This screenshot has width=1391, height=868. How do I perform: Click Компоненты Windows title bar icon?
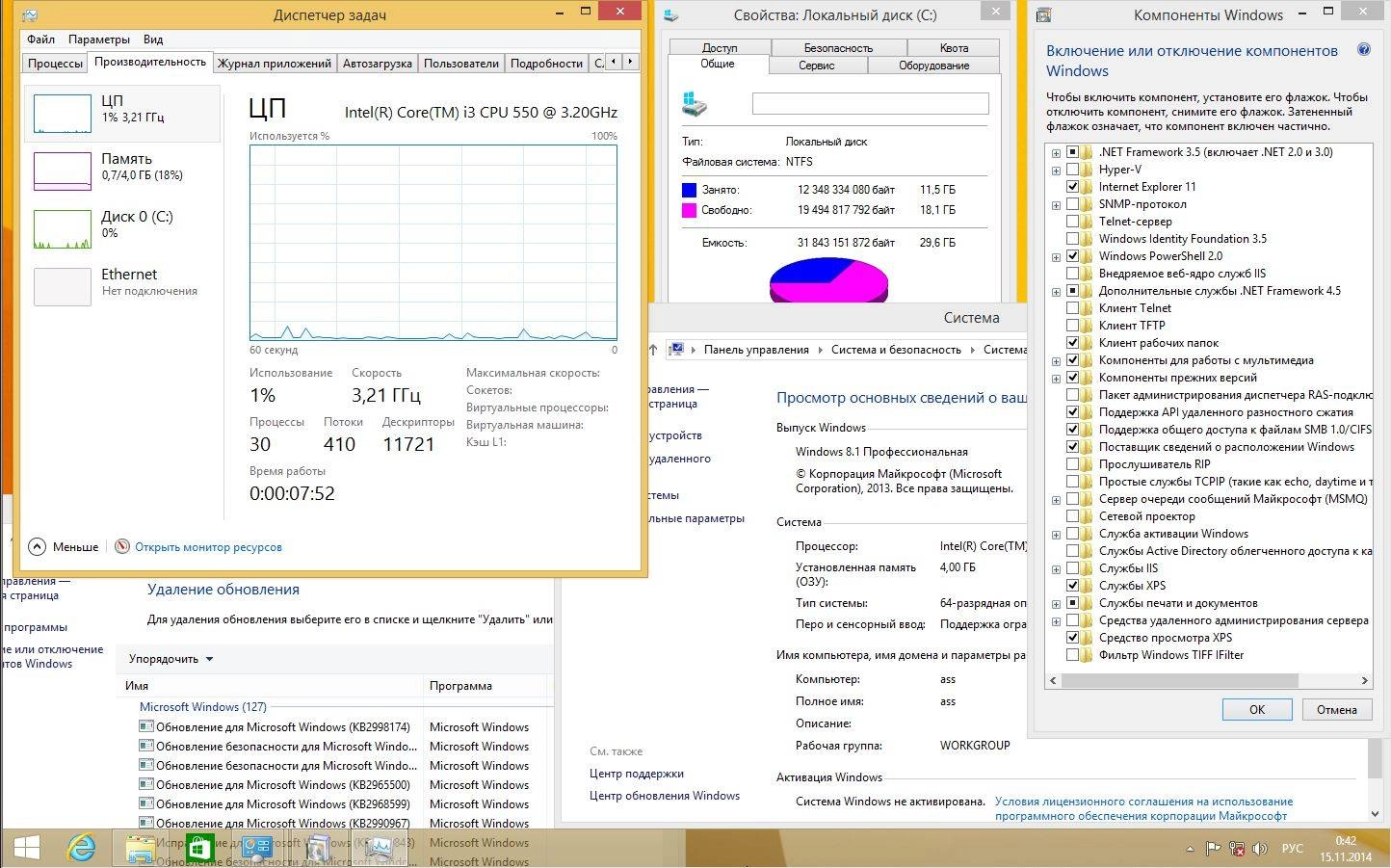tap(1043, 15)
